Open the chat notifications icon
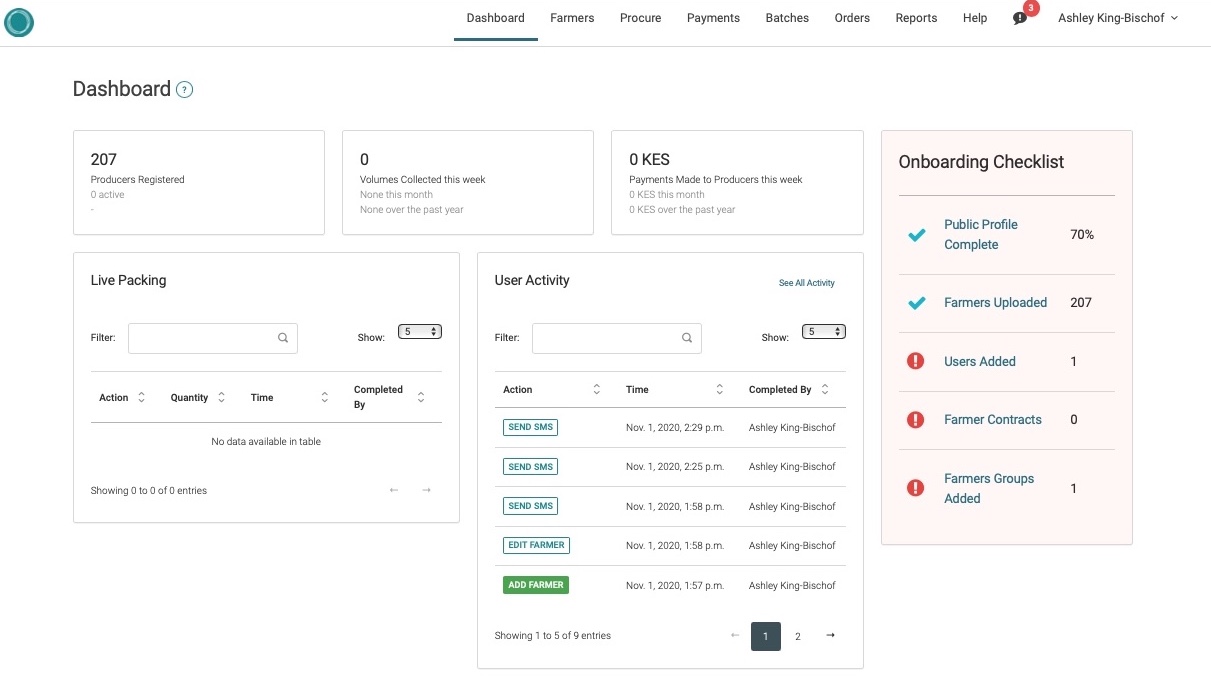This screenshot has height=694, width=1211. point(1019,19)
